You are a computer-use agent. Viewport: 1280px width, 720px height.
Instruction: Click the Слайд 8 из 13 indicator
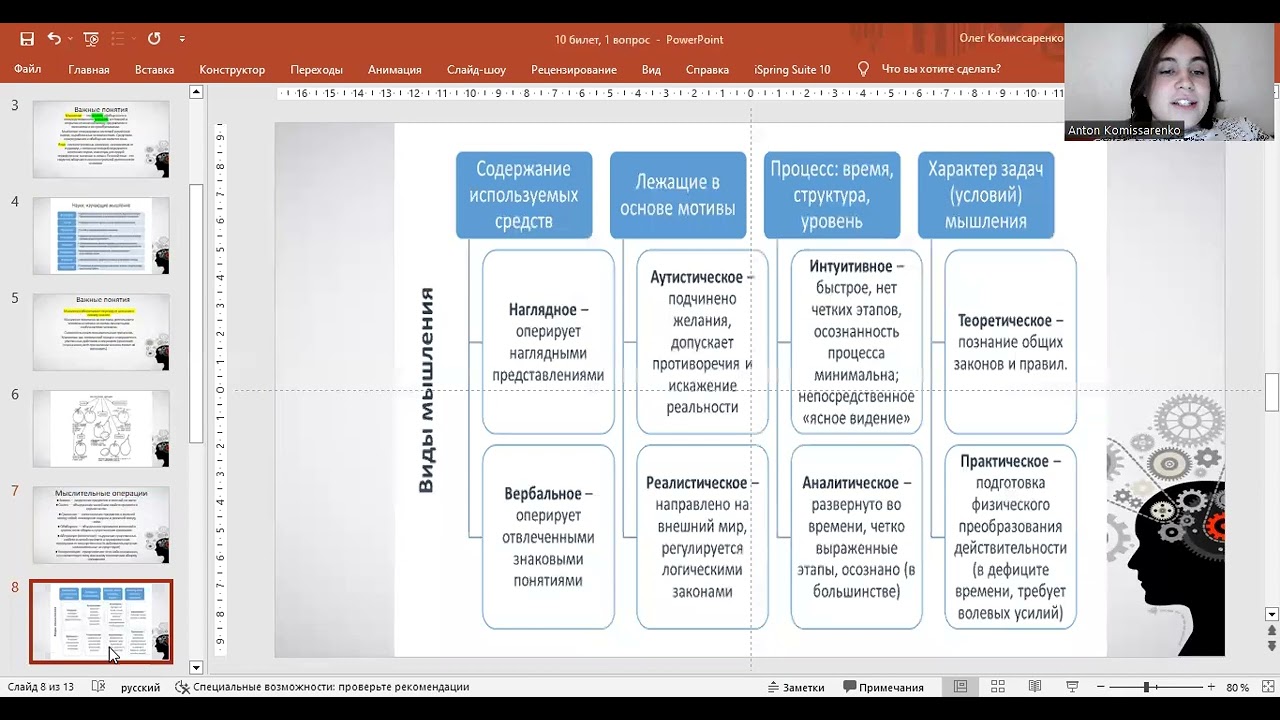pos(41,687)
